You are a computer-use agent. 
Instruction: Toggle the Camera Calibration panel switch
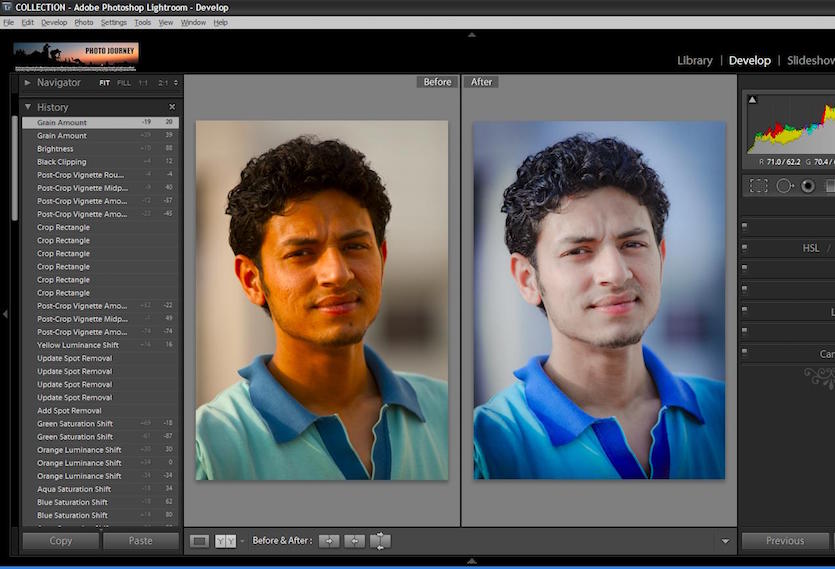tap(744, 352)
